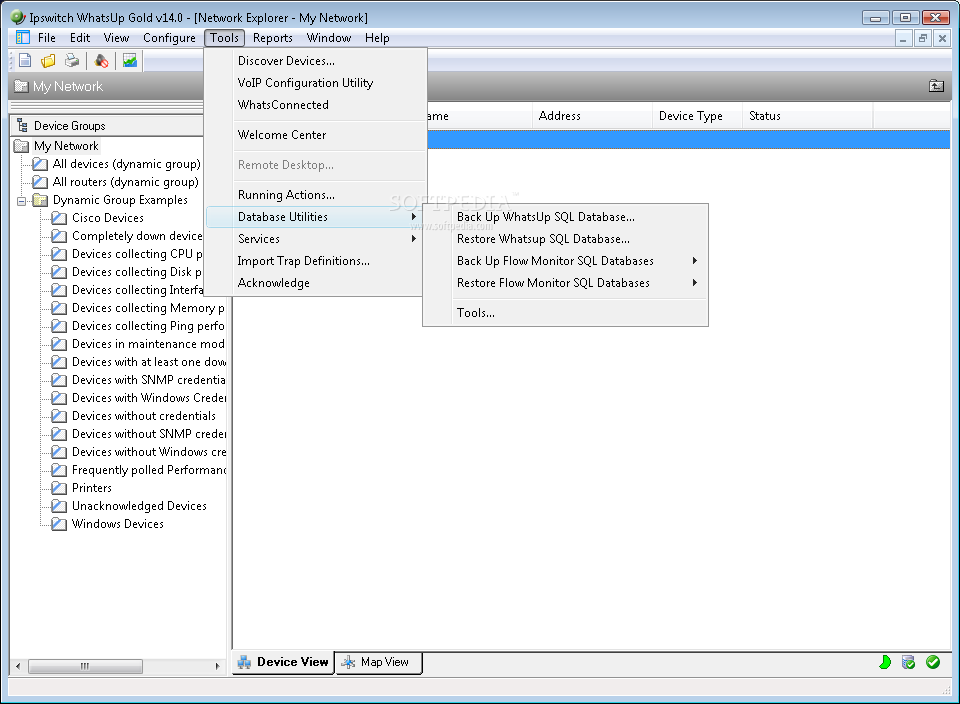Select the highlighted blue device list row
Viewport: 960px width, 704px height.
[x=688, y=139]
